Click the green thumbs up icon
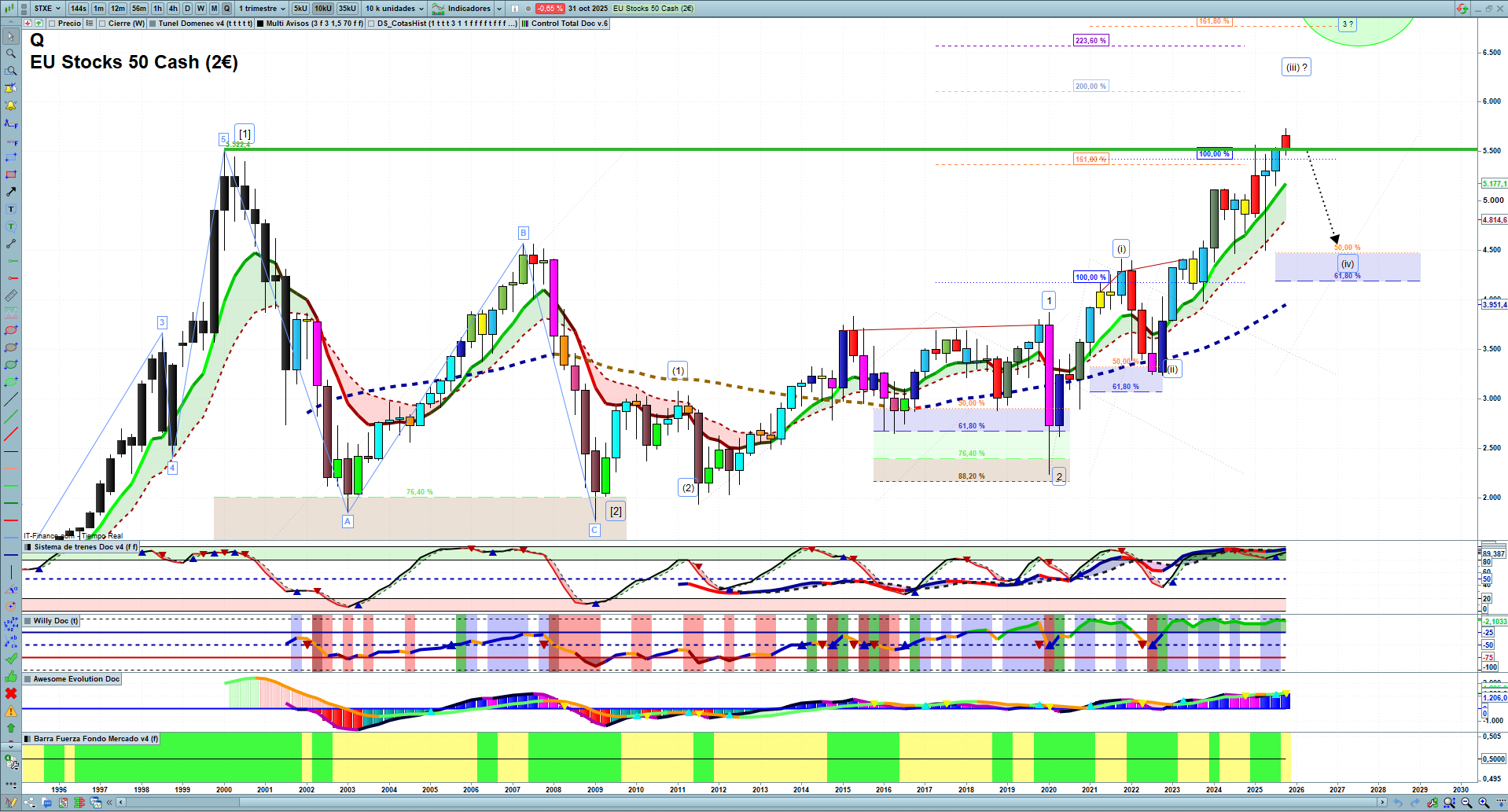 [11, 676]
